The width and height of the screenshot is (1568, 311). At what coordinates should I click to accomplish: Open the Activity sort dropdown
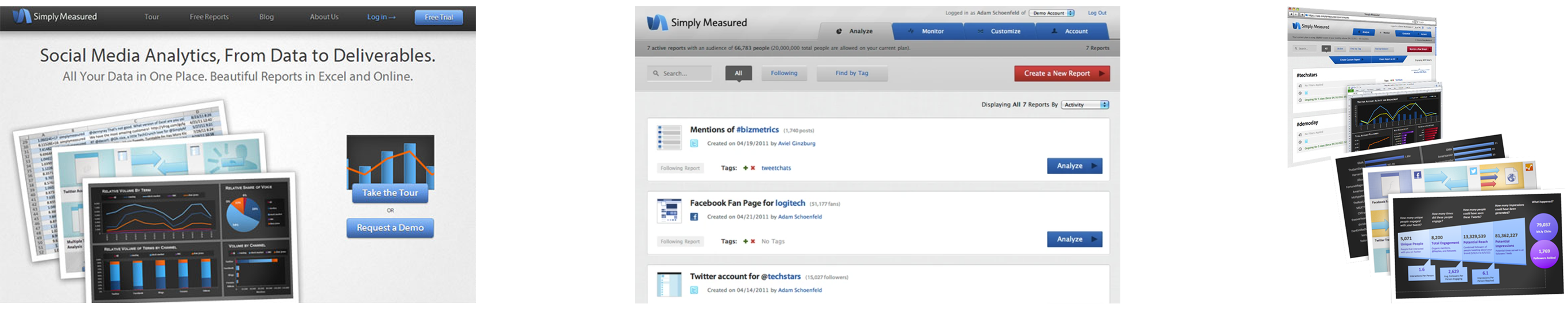(1085, 105)
